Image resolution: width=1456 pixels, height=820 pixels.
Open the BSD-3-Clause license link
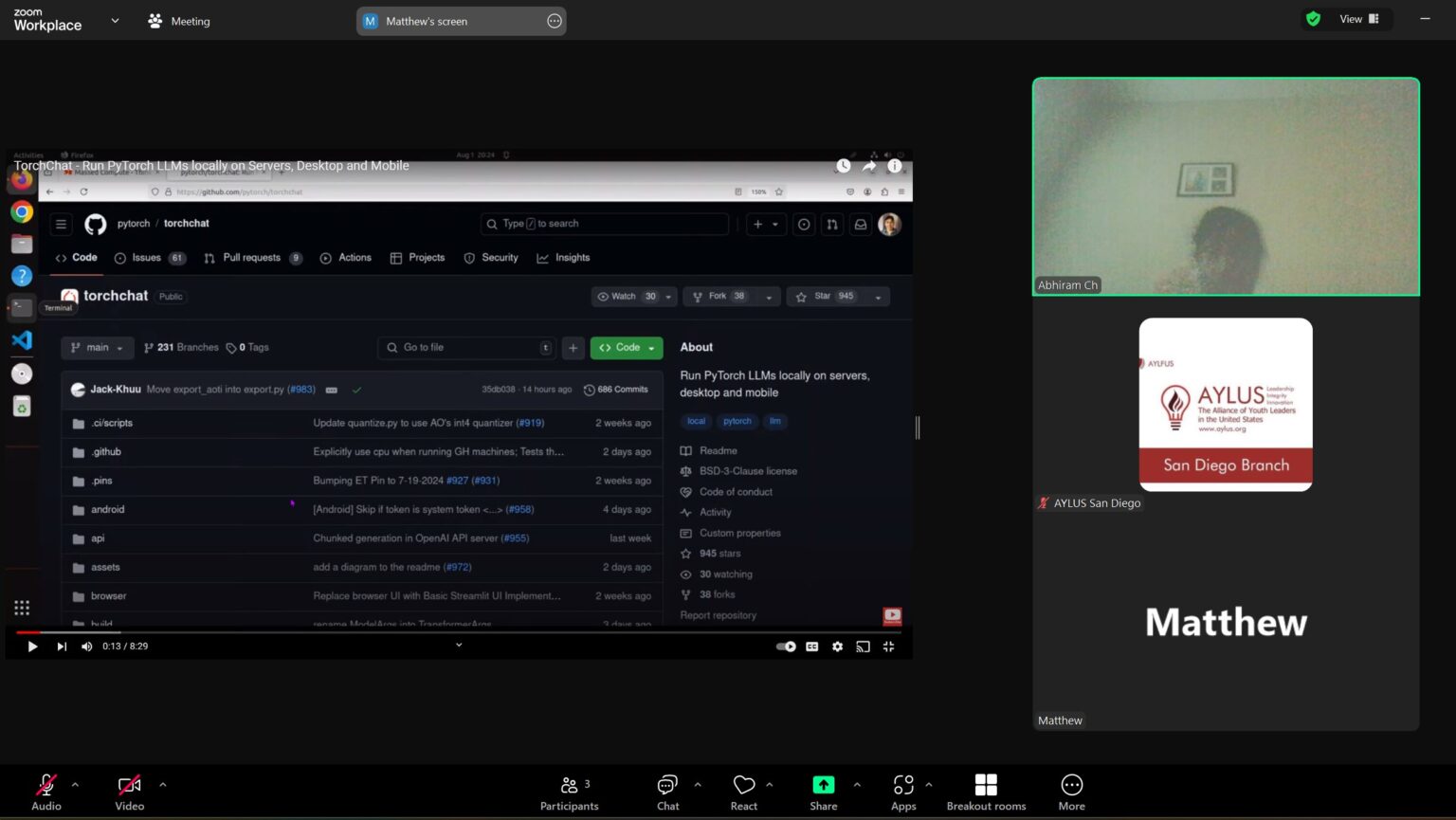coord(748,471)
